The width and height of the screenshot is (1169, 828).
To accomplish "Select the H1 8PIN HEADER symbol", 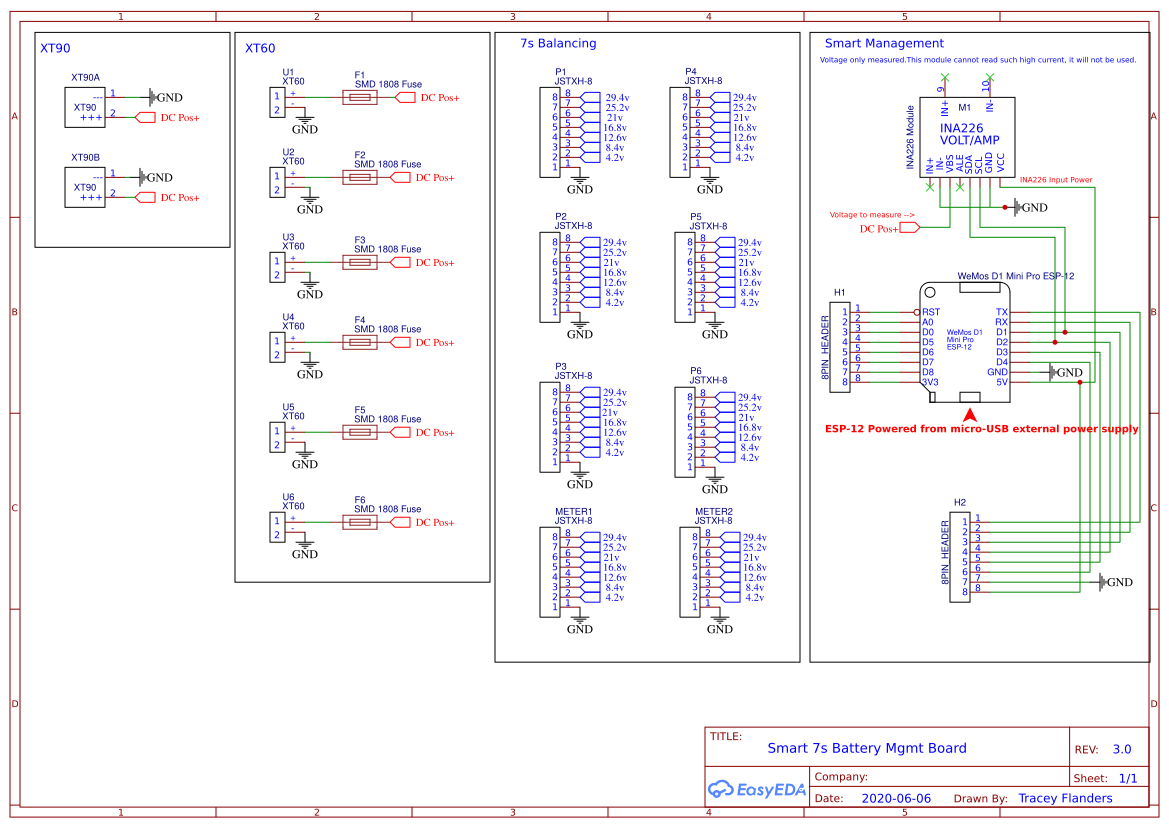I will tap(837, 345).
